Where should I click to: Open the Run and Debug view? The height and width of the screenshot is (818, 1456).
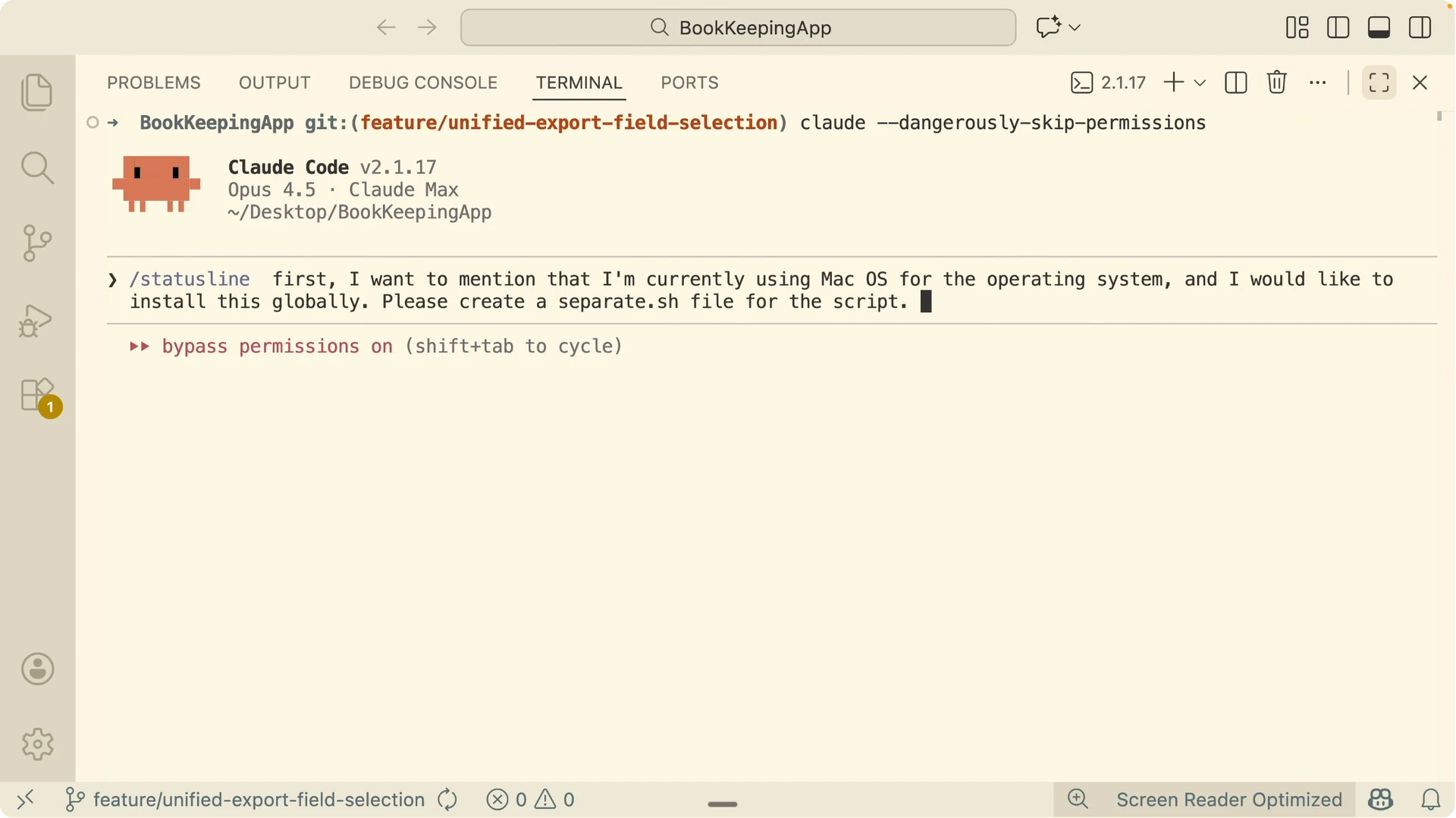(x=36, y=321)
